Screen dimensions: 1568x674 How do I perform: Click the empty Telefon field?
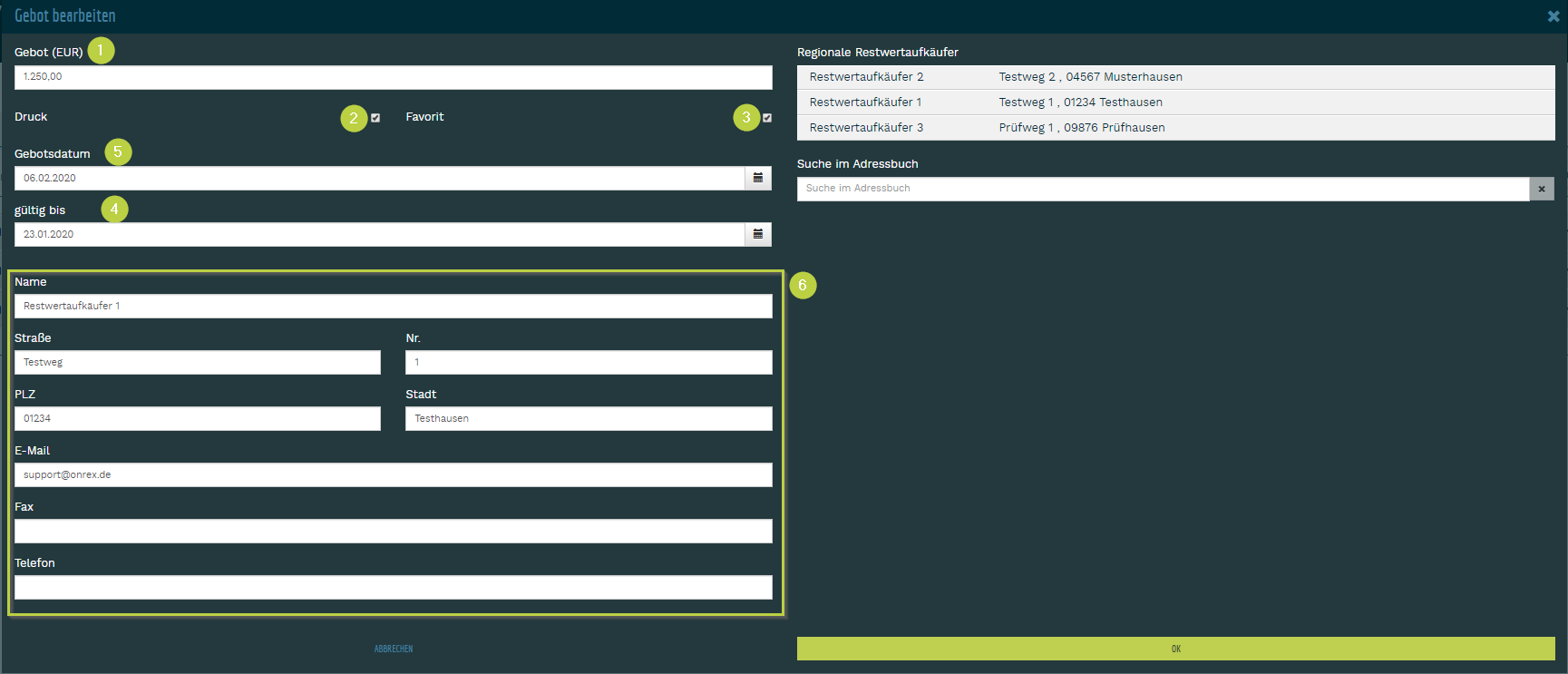(x=393, y=587)
